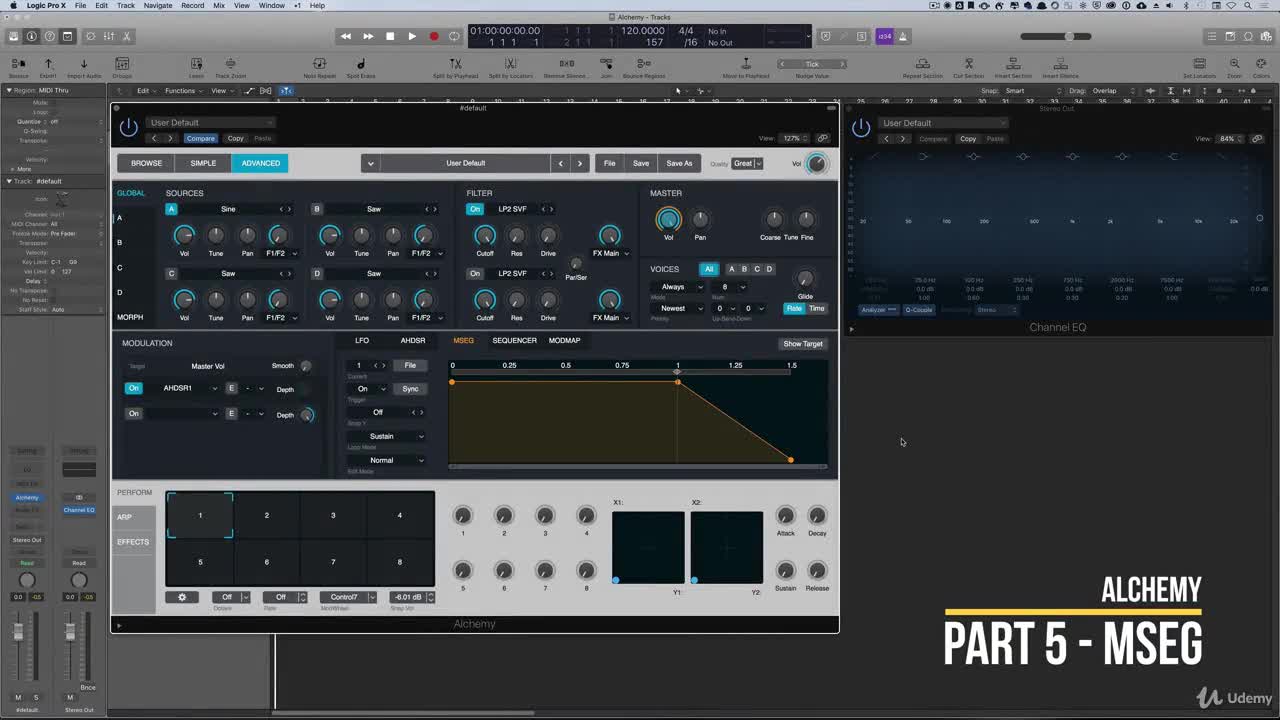Toggle the Cycle mode button
The height and width of the screenshot is (720, 1280).
454,36
